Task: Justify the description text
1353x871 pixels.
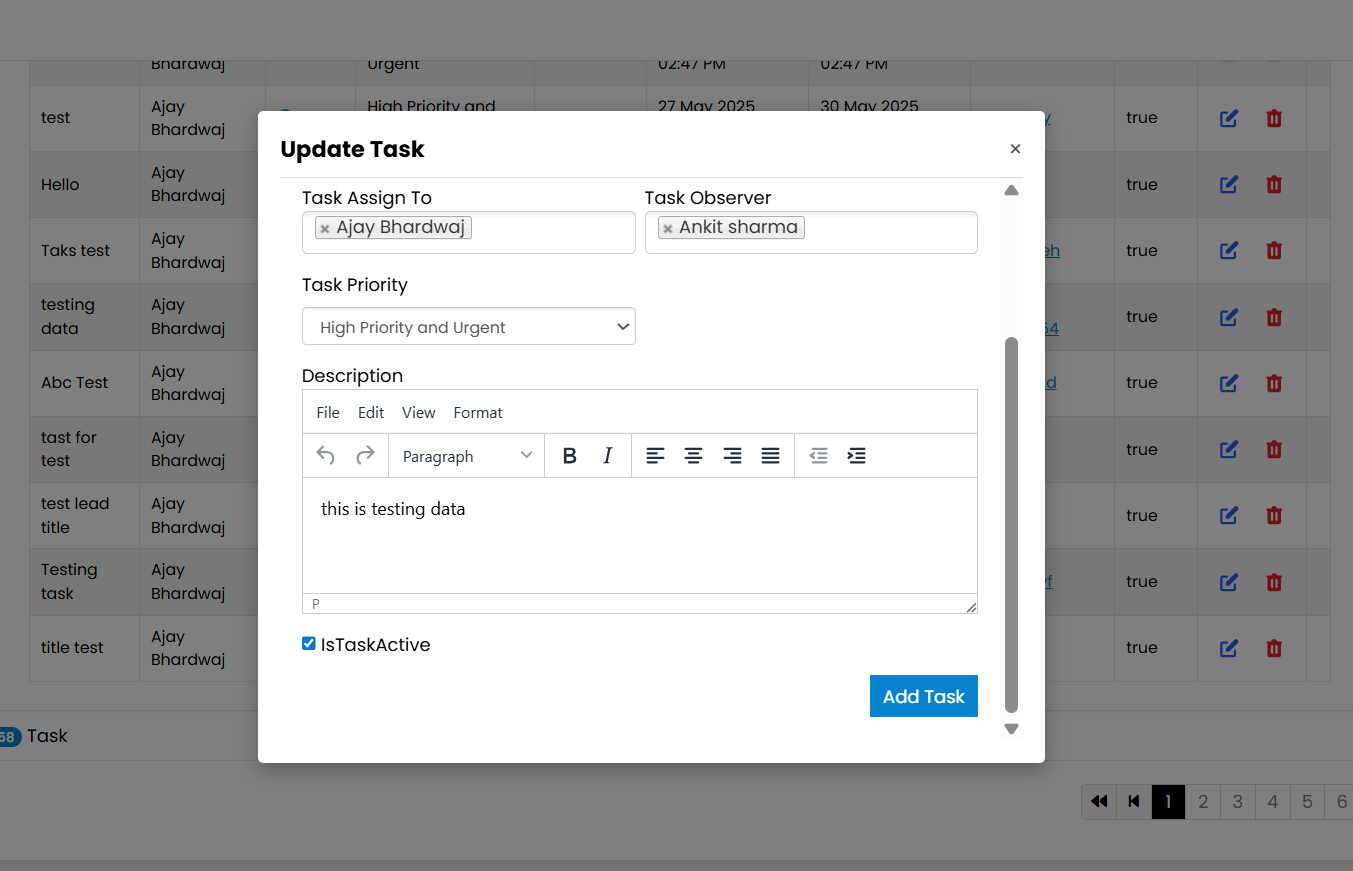Action: pyautogui.click(x=770, y=455)
